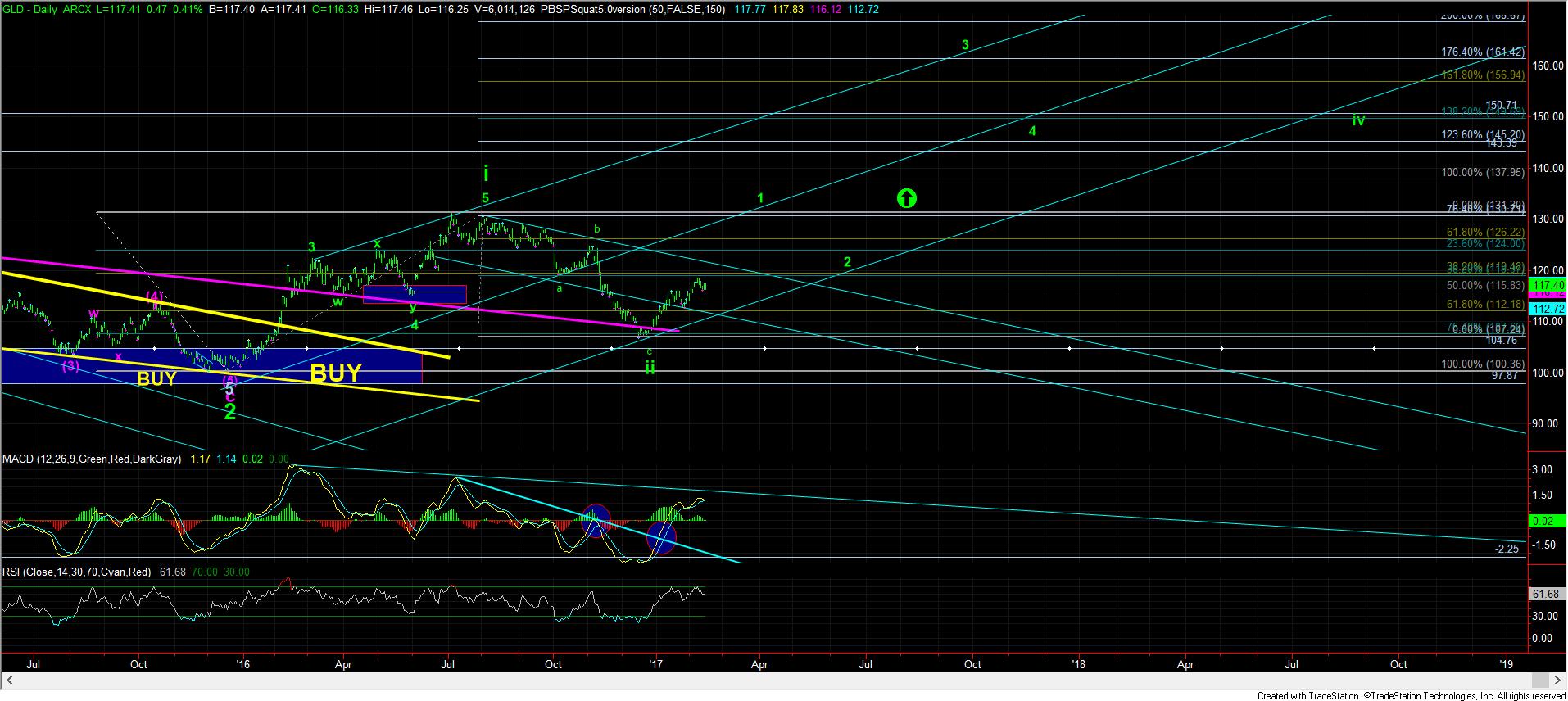Click the RSI indicator title label

pos(76,572)
